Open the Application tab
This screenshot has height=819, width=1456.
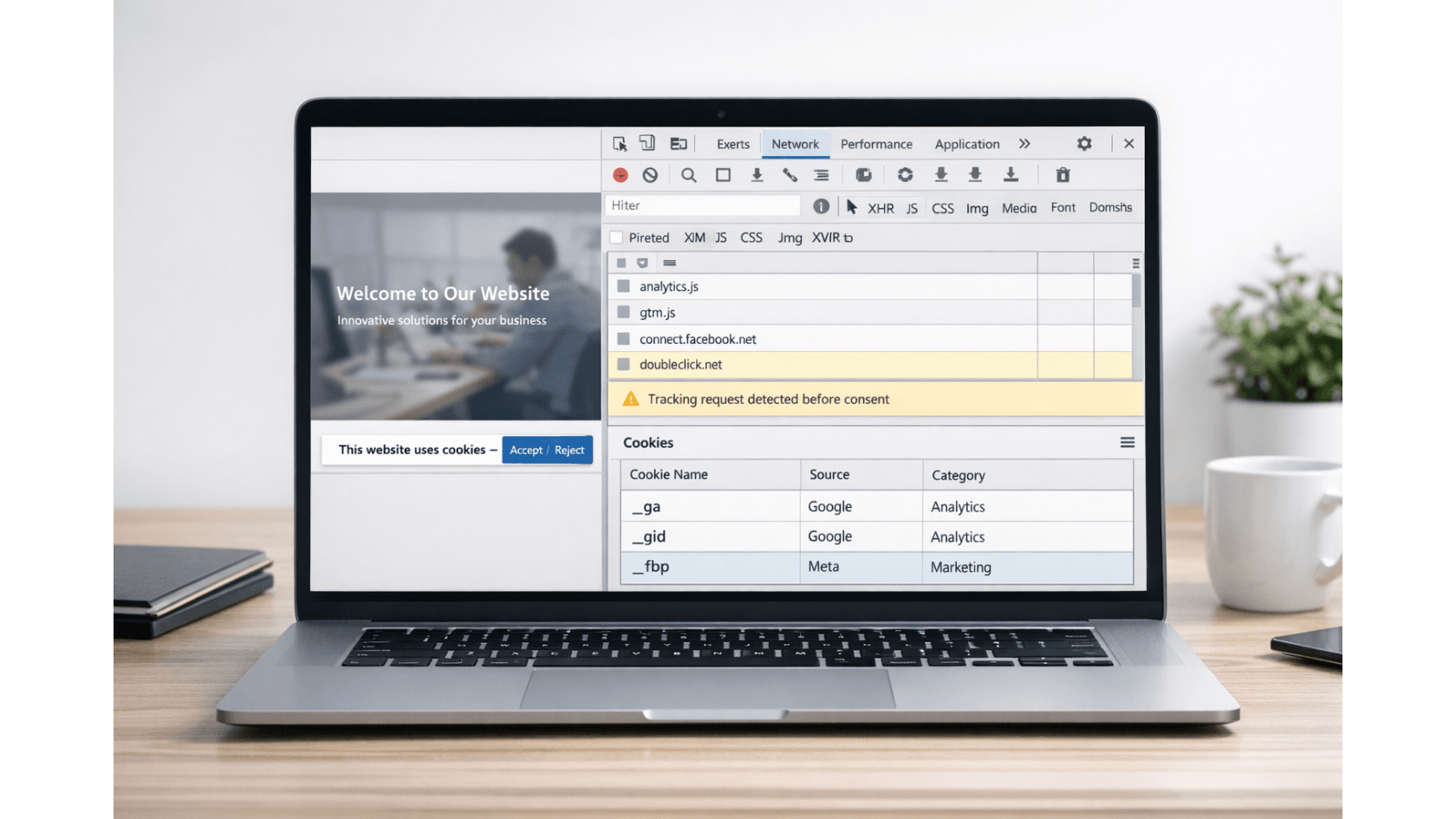(x=966, y=144)
